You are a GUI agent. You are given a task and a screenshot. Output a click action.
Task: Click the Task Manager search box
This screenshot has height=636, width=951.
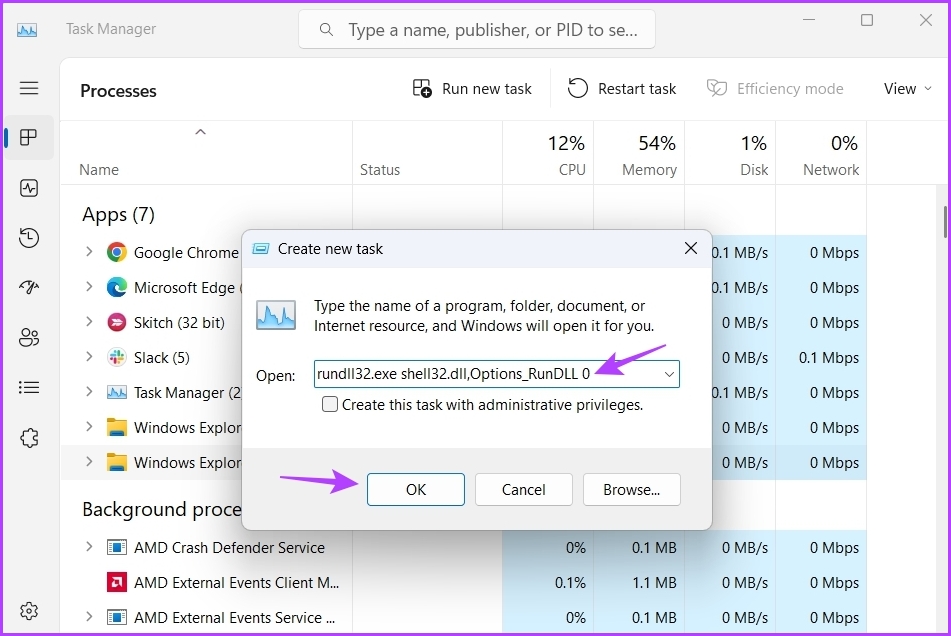(477, 29)
